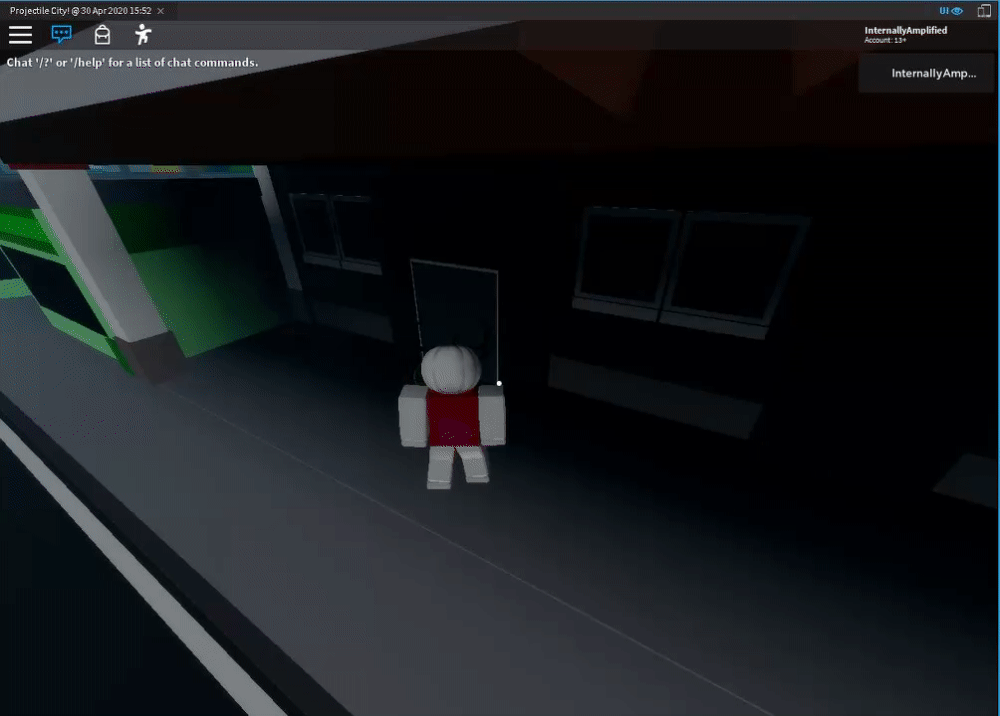Toggle UI visibility eye icon
This screenshot has height=716, width=1000.
click(x=951, y=11)
